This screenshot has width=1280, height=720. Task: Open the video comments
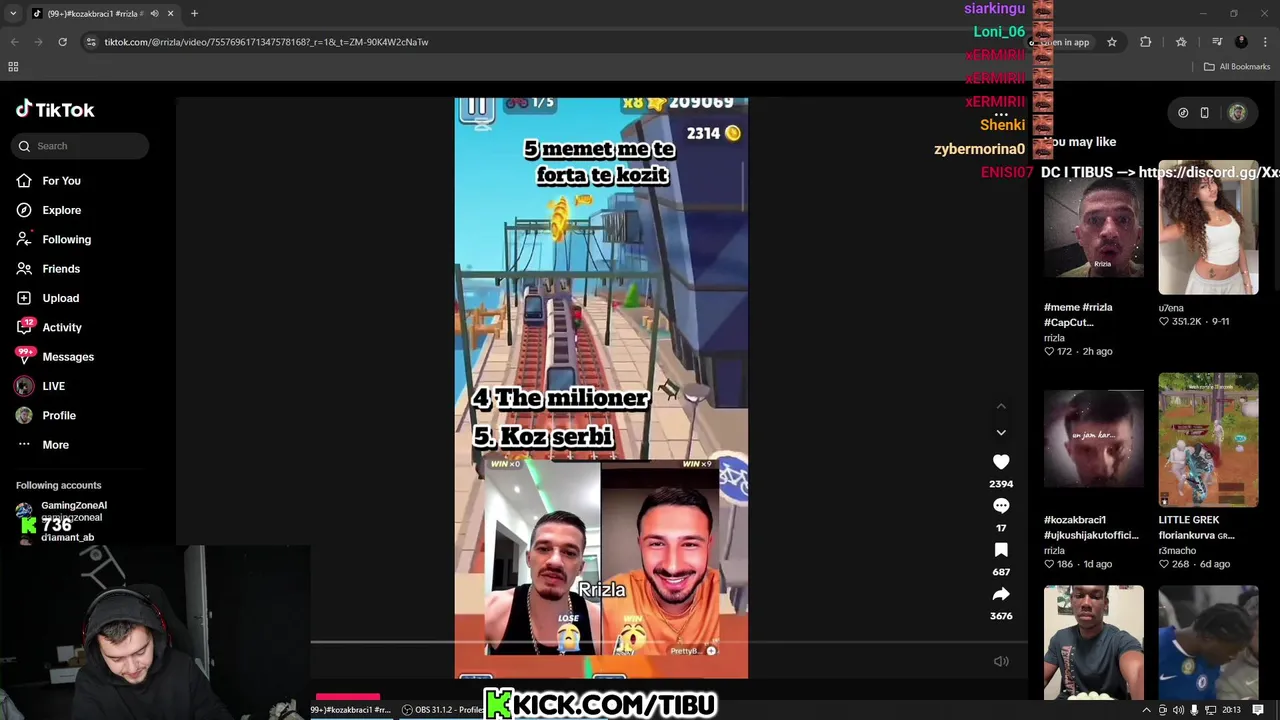1001,506
